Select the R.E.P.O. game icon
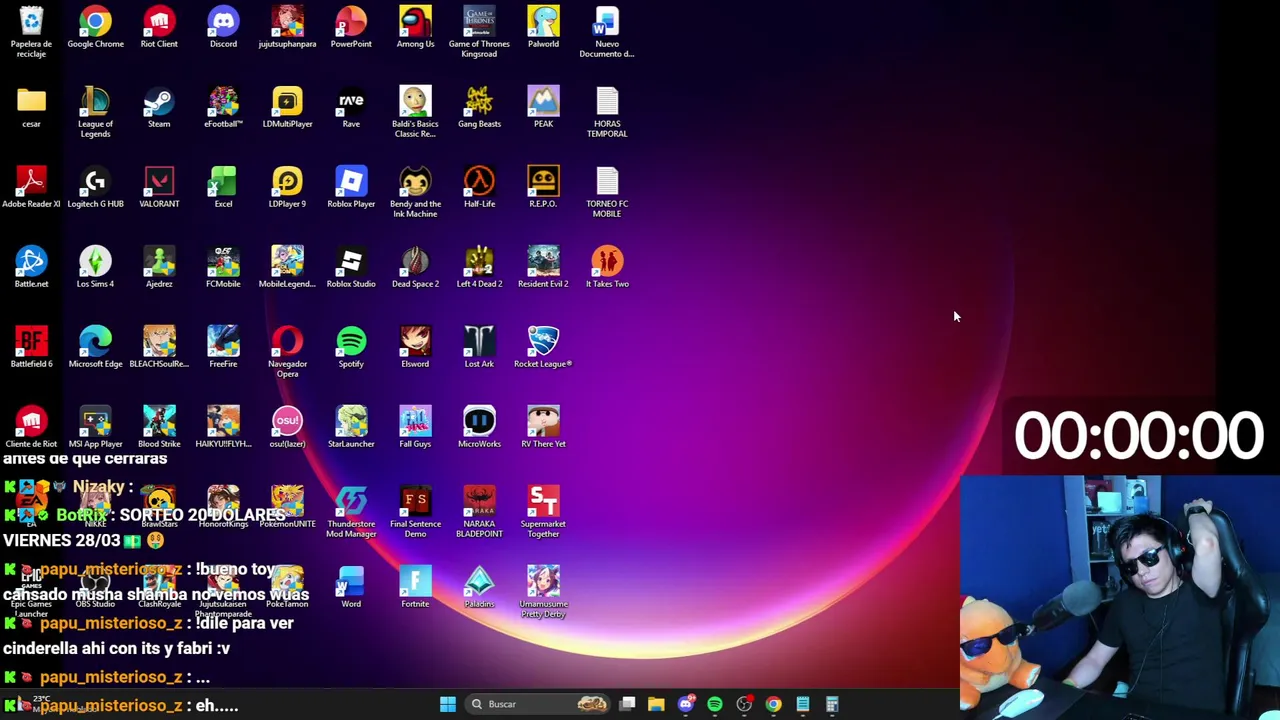 click(543, 187)
